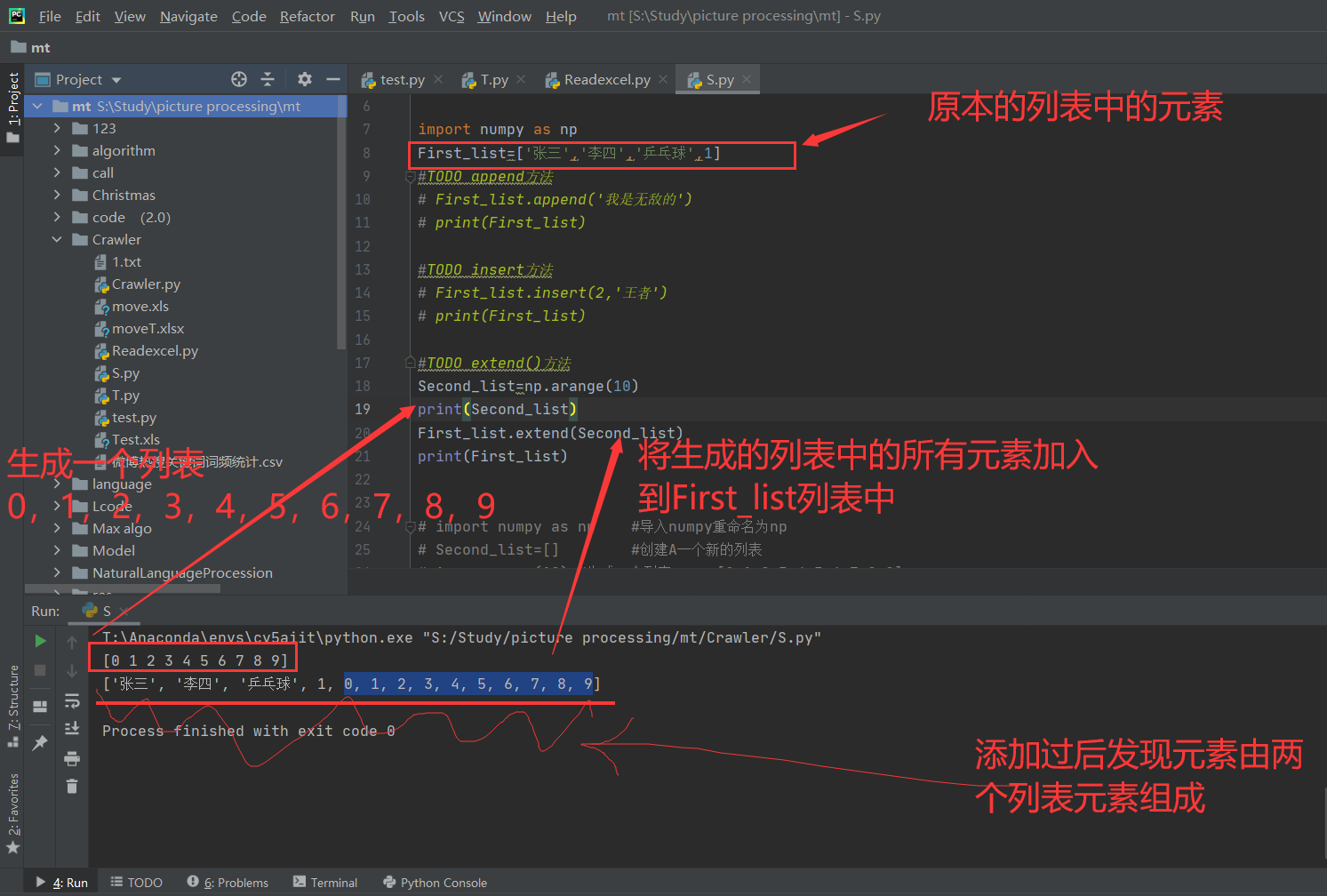Clear all console output trash icon
This screenshot has width=1327, height=896.
[x=72, y=786]
